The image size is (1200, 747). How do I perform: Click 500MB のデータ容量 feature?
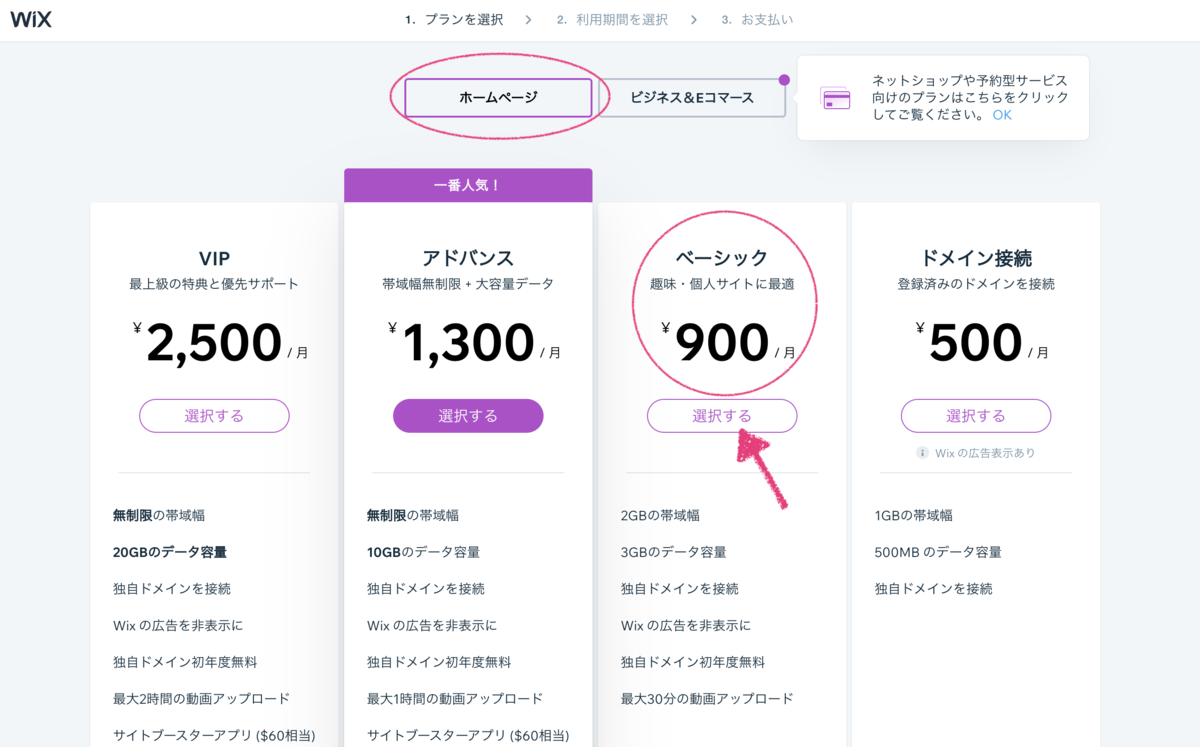938,552
